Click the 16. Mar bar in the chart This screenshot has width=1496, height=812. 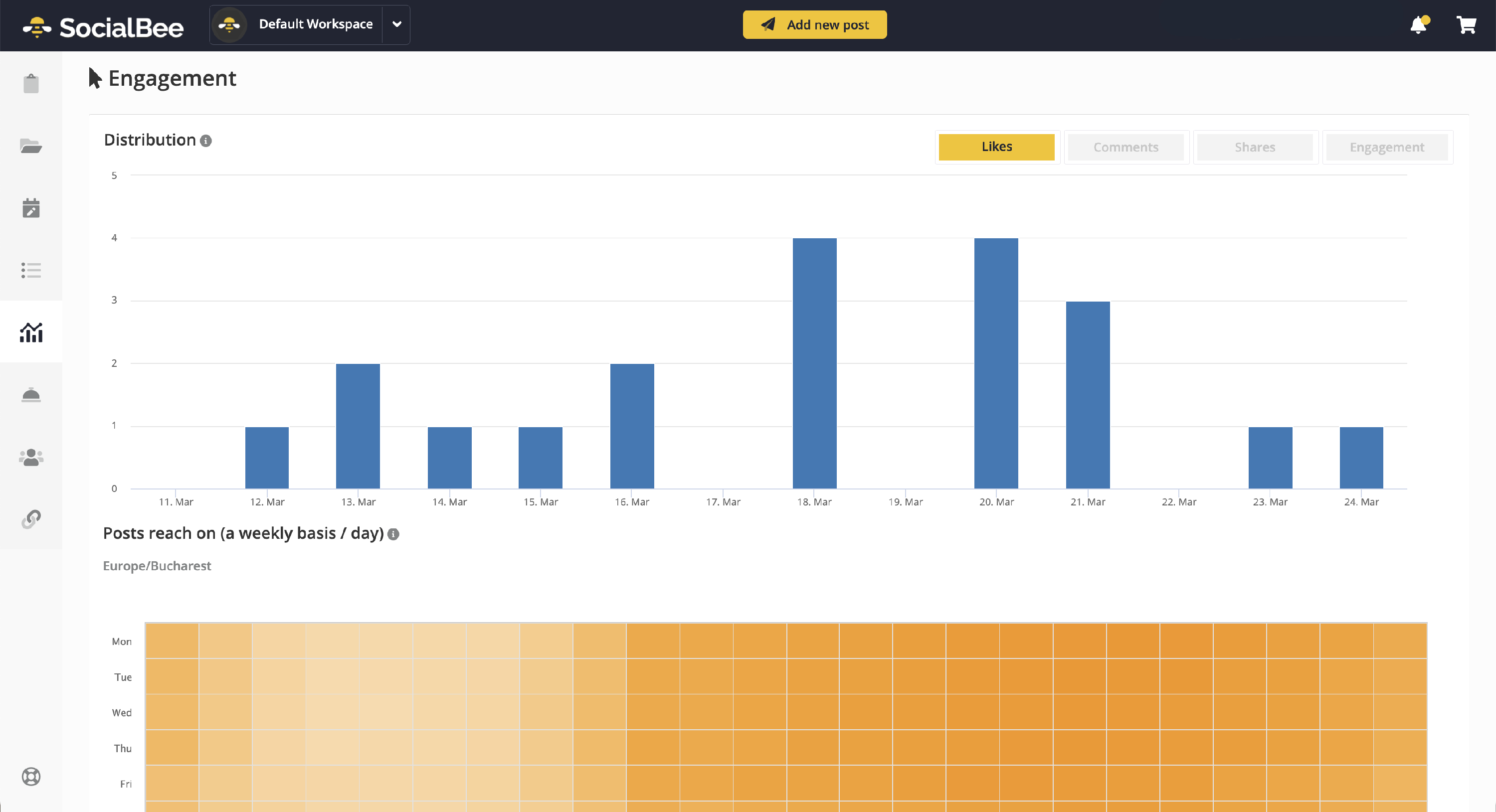click(632, 426)
